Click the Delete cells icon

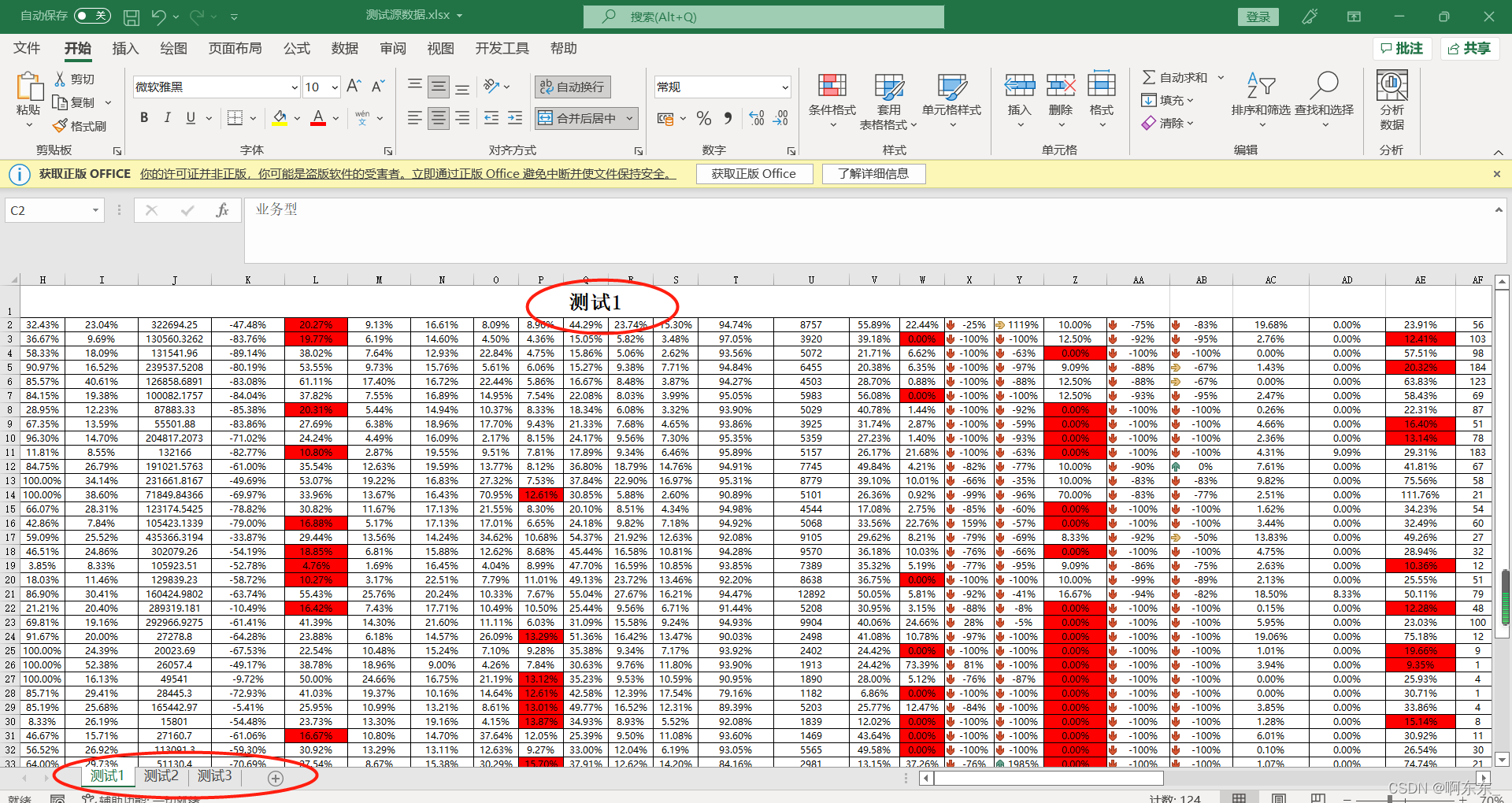(1061, 85)
